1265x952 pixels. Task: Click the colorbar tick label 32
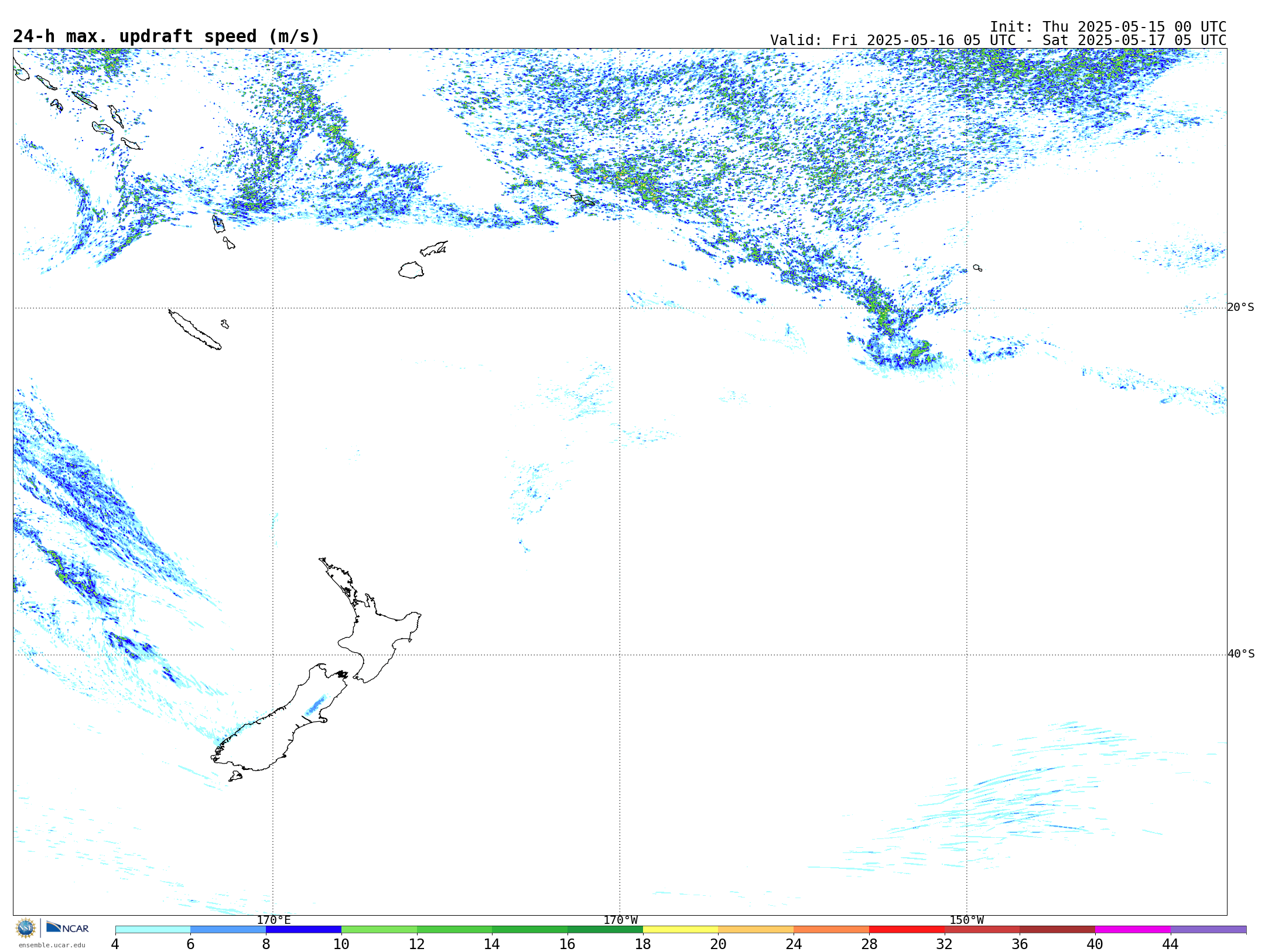coord(945,944)
